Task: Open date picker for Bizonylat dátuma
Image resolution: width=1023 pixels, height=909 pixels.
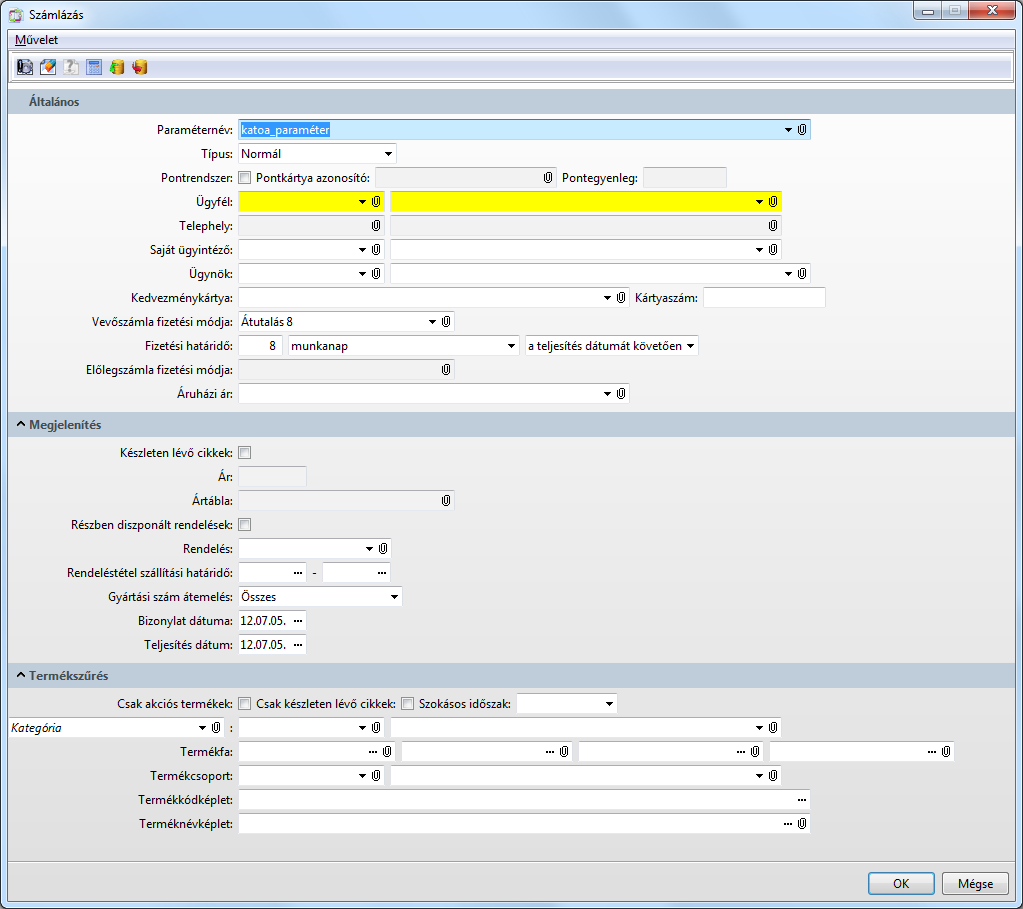Action: [297, 621]
